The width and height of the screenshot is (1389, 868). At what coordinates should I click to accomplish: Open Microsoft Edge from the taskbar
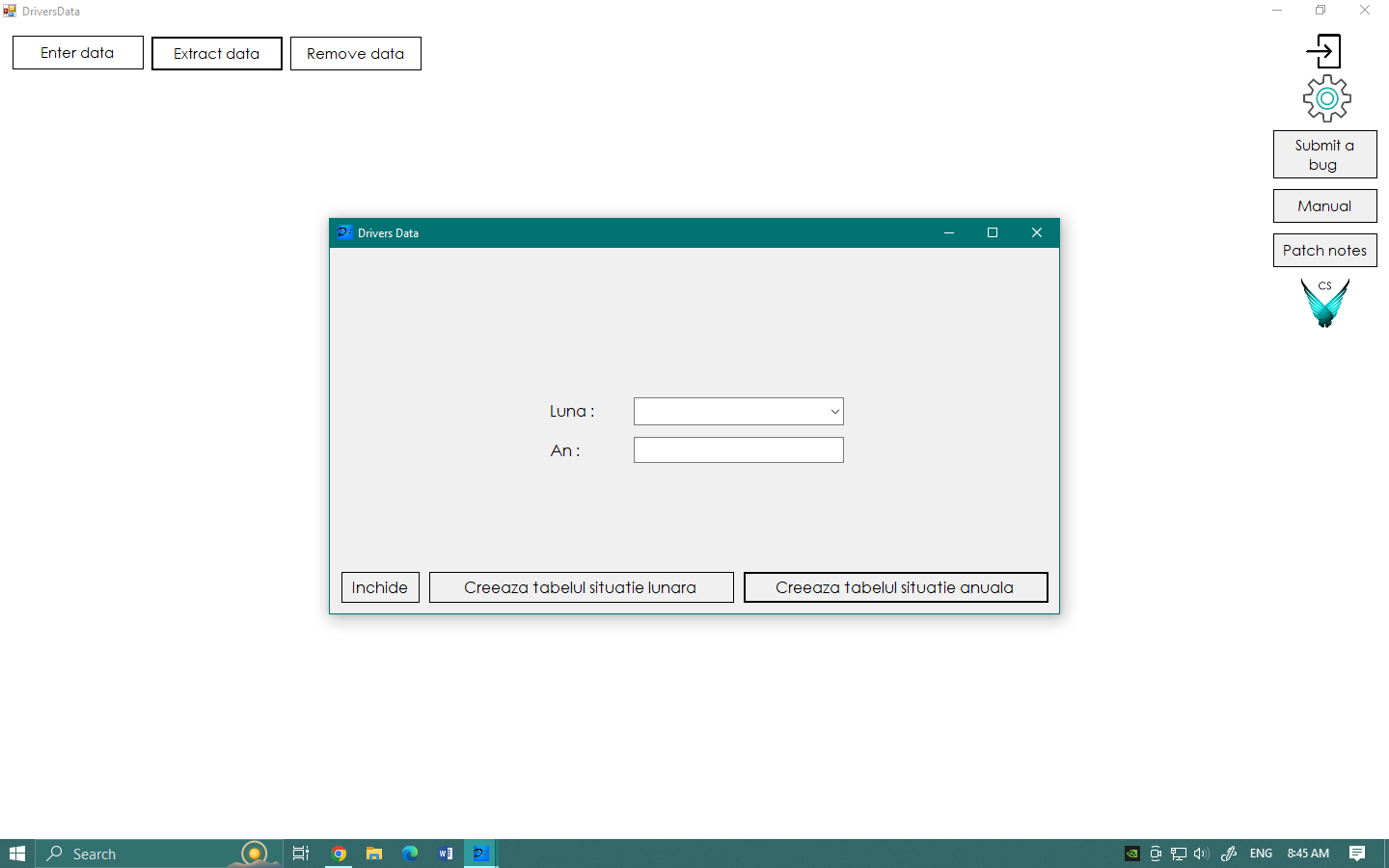pos(410,854)
